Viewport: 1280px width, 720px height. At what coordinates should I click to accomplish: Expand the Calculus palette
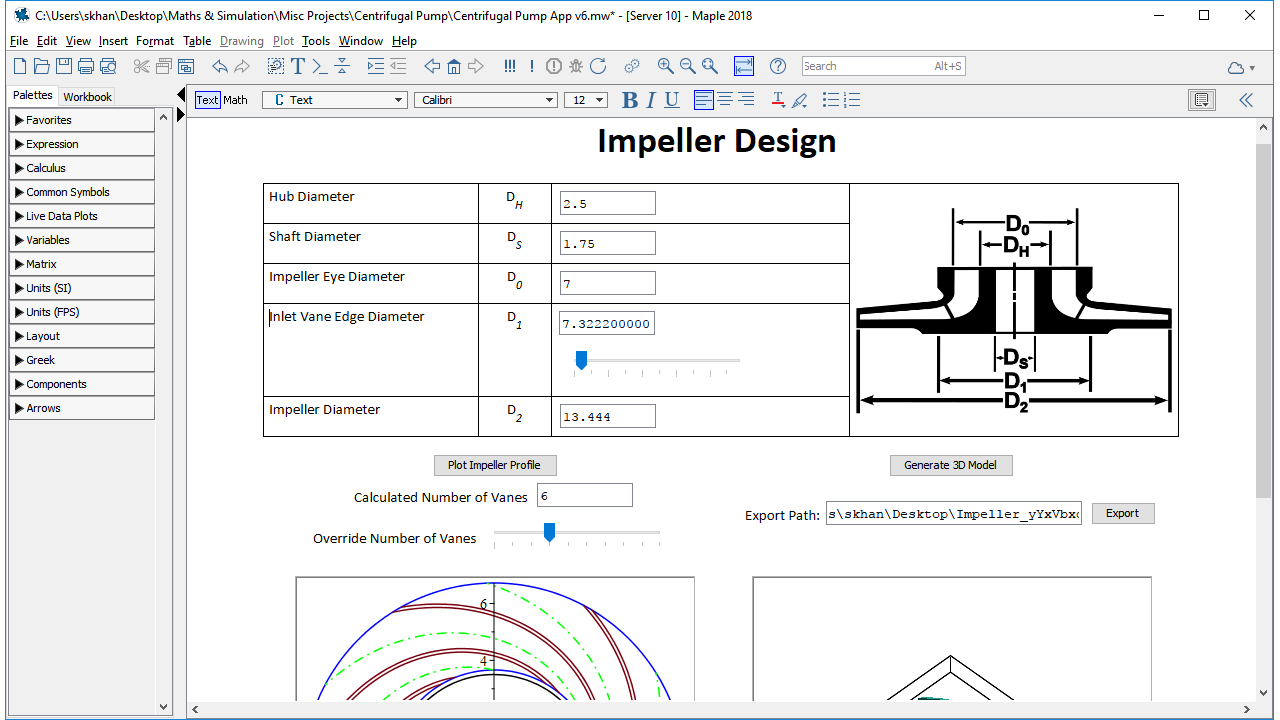(x=82, y=168)
